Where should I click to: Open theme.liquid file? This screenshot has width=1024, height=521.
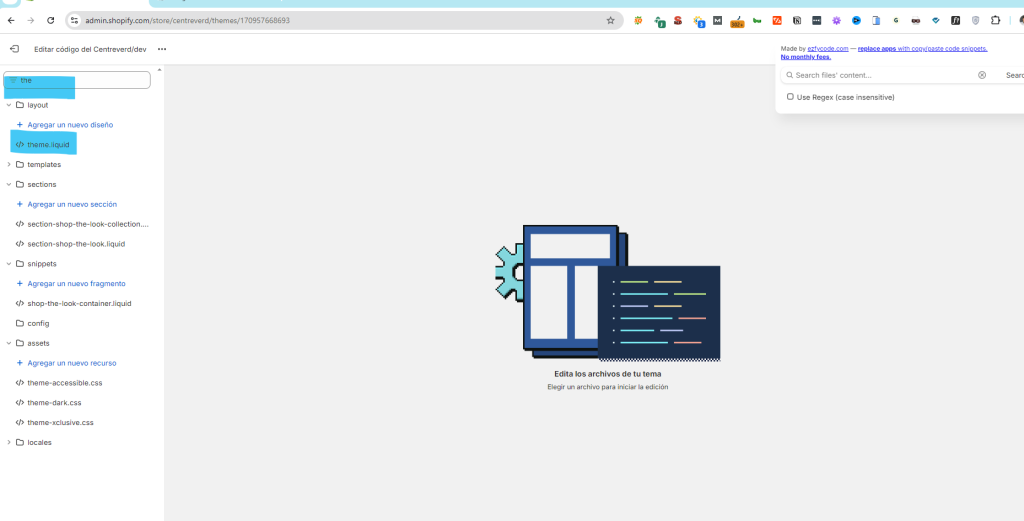point(50,145)
